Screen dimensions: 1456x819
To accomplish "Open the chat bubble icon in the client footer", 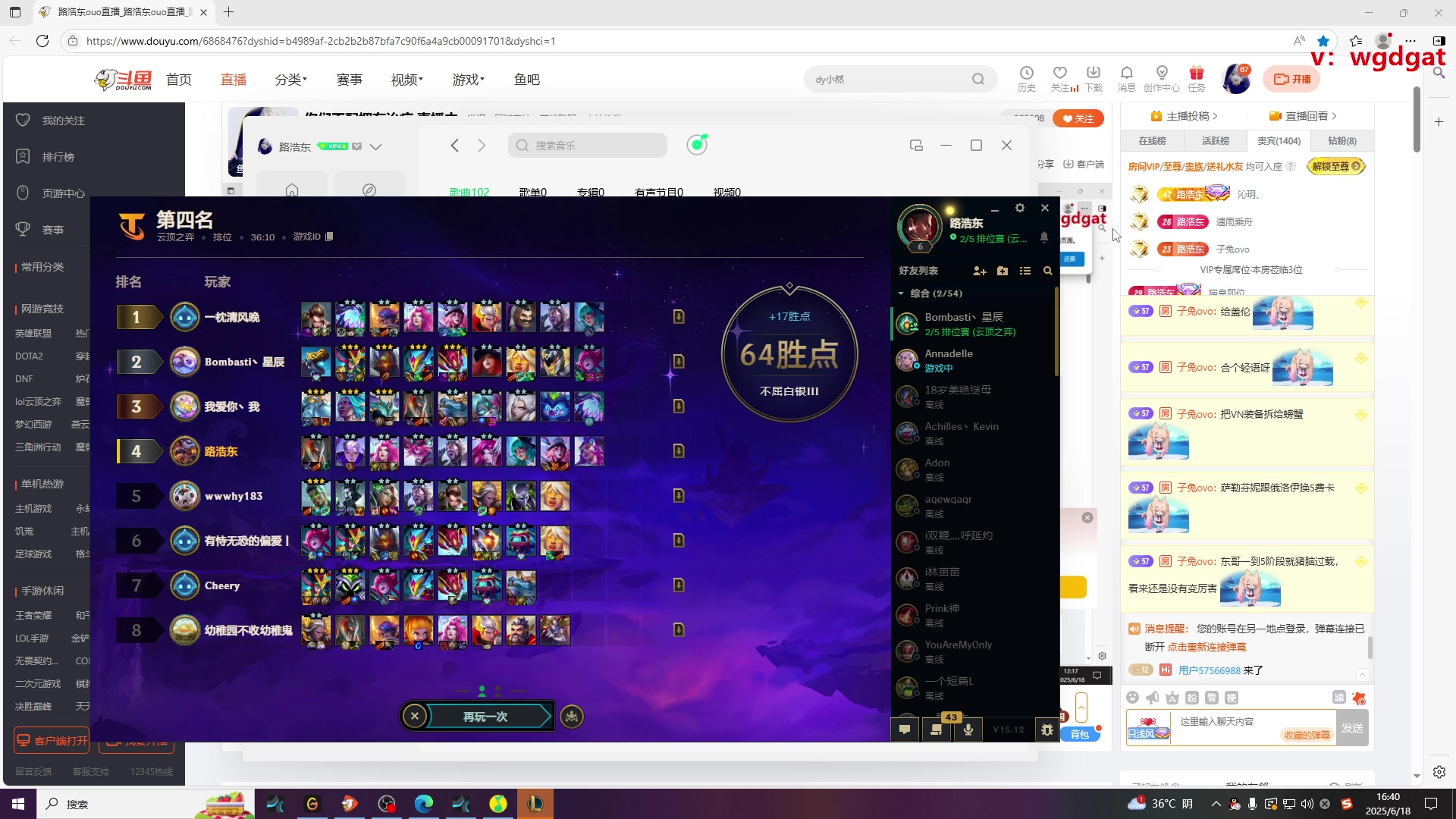I will click(x=905, y=730).
